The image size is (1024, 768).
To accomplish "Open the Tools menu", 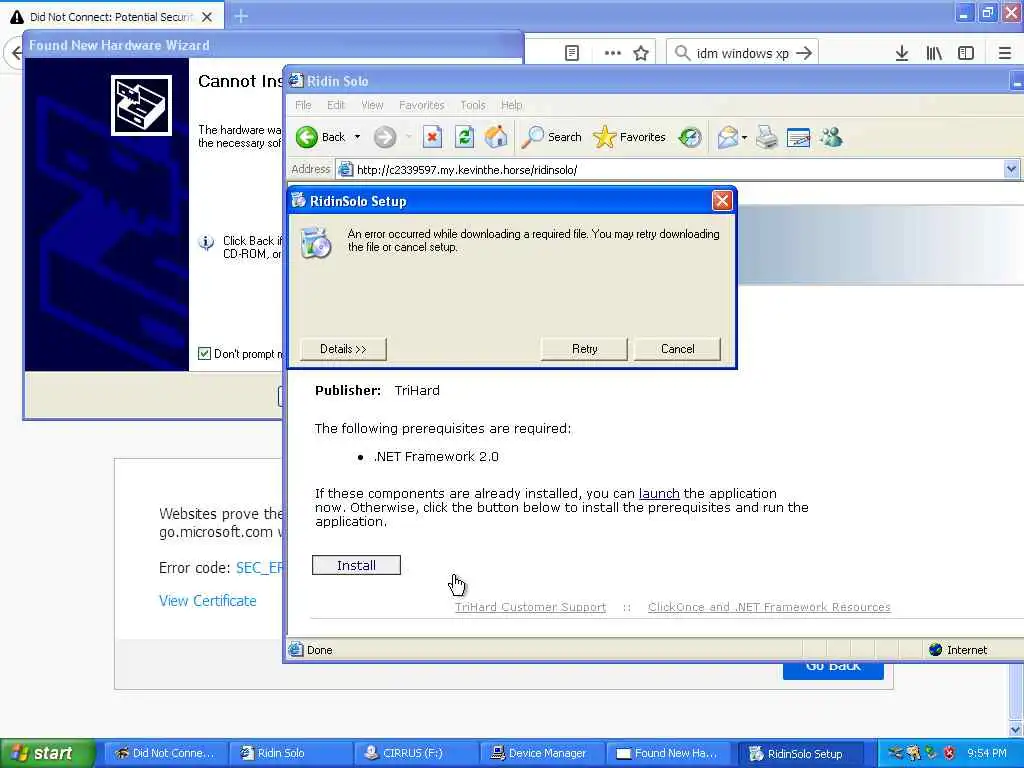I will pyautogui.click(x=473, y=105).
